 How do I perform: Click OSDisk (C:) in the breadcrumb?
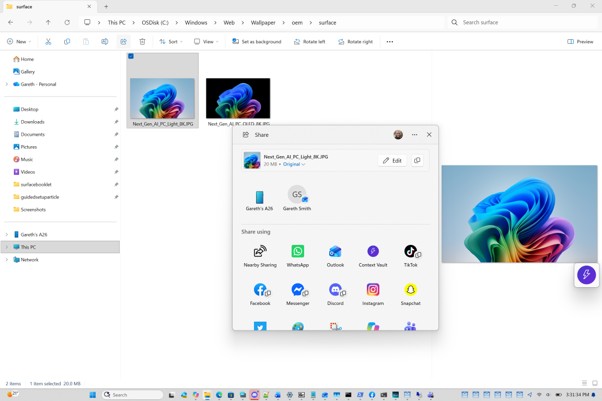155,23
